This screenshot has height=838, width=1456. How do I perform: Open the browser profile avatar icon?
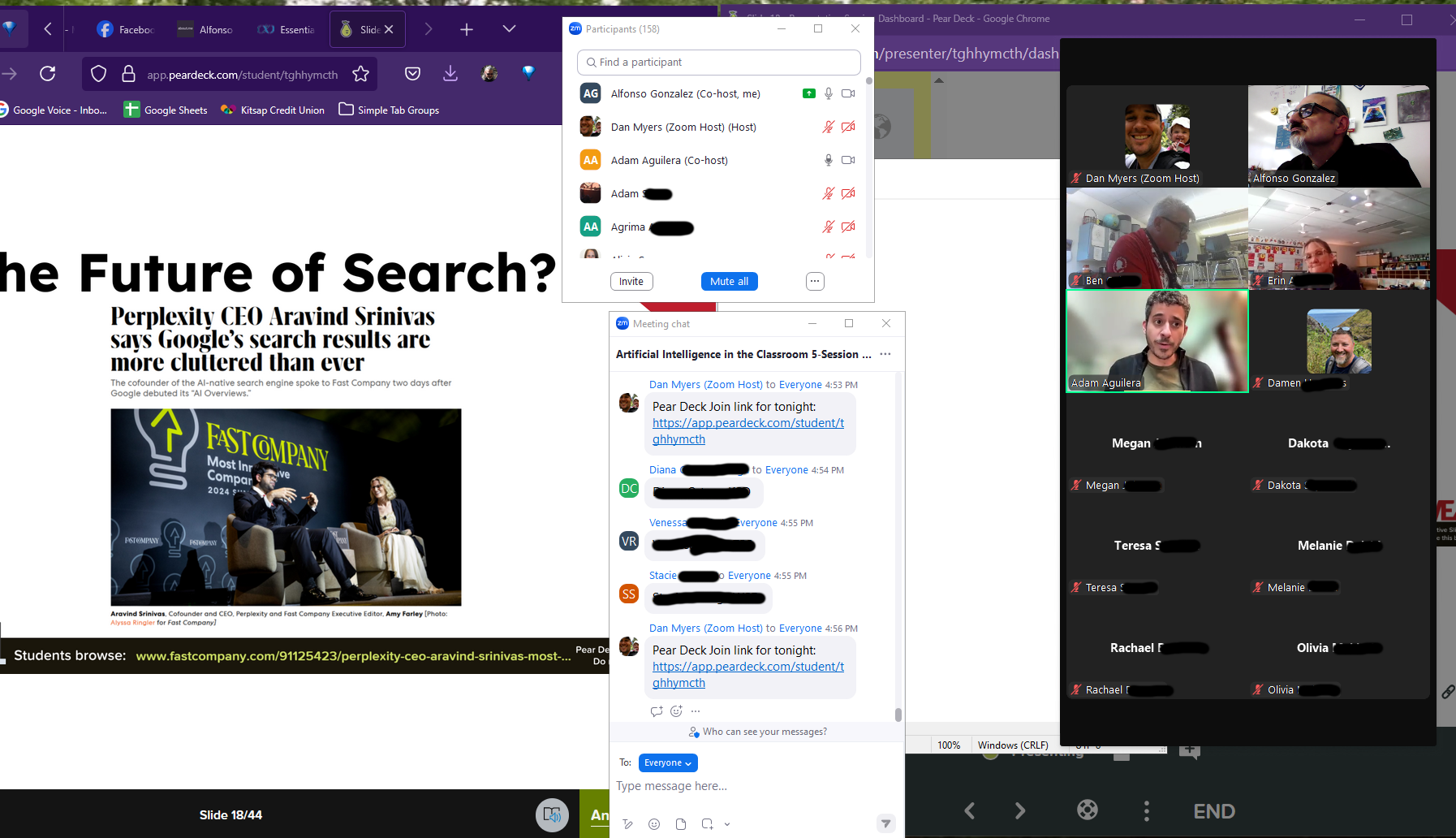tap(489, 74)
